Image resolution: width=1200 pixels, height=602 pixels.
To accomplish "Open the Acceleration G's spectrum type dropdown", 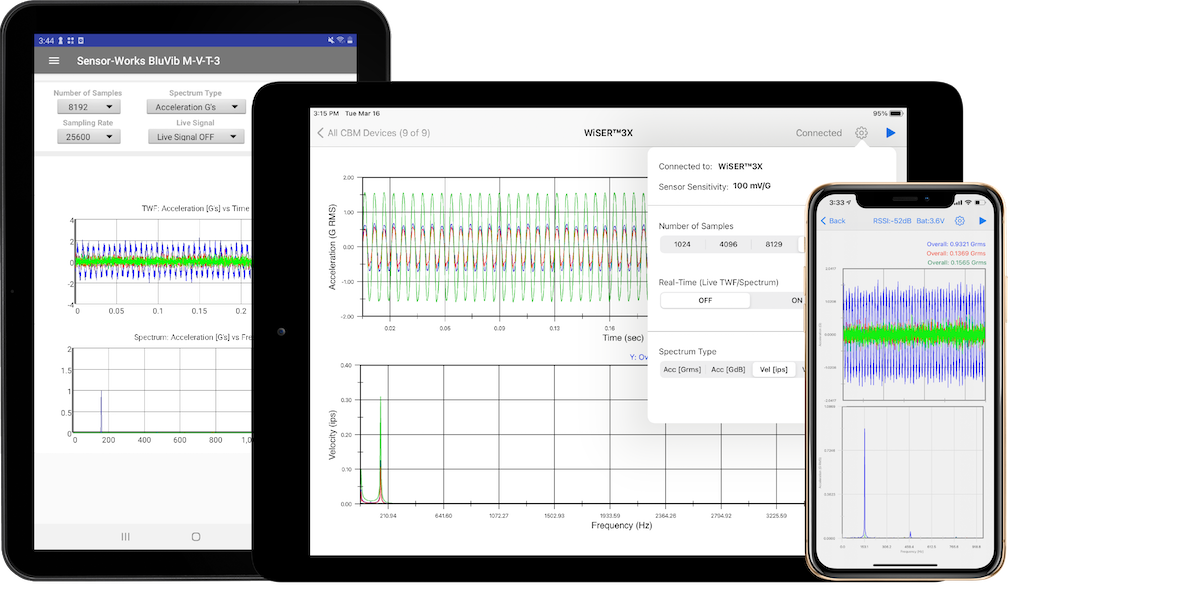I will 195,107.
